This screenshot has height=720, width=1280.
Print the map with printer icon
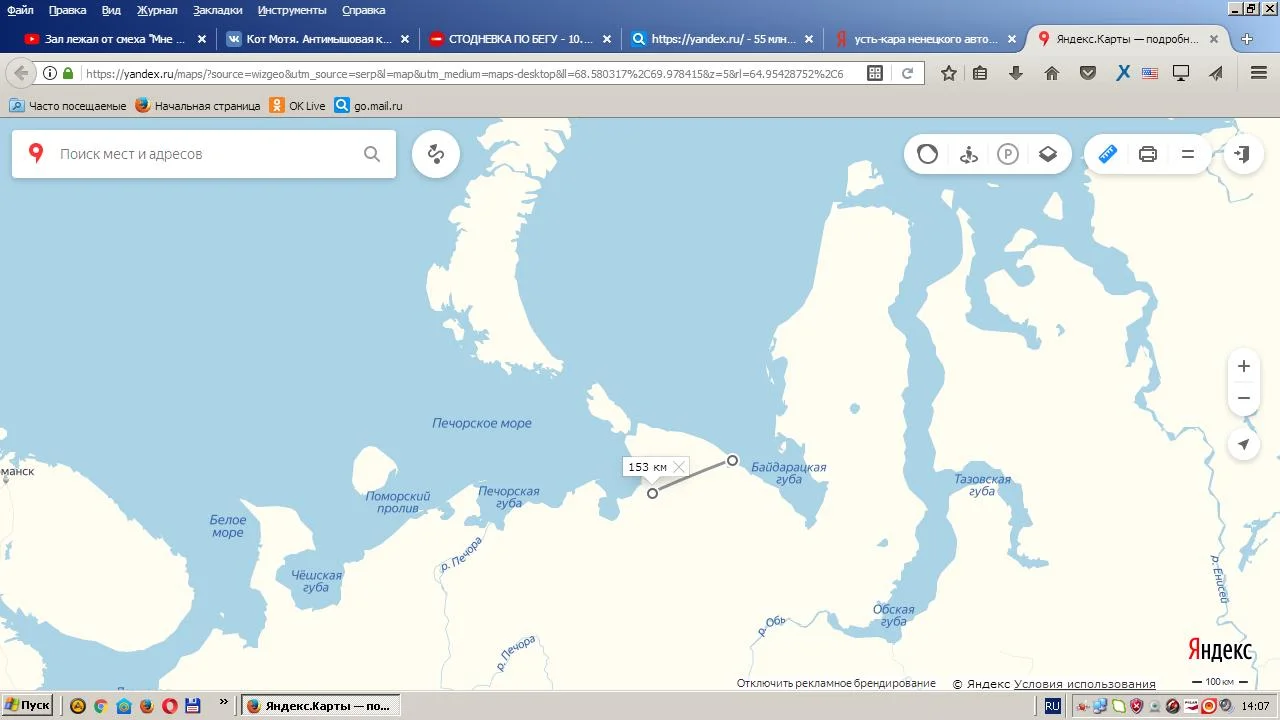(1148, 154)
